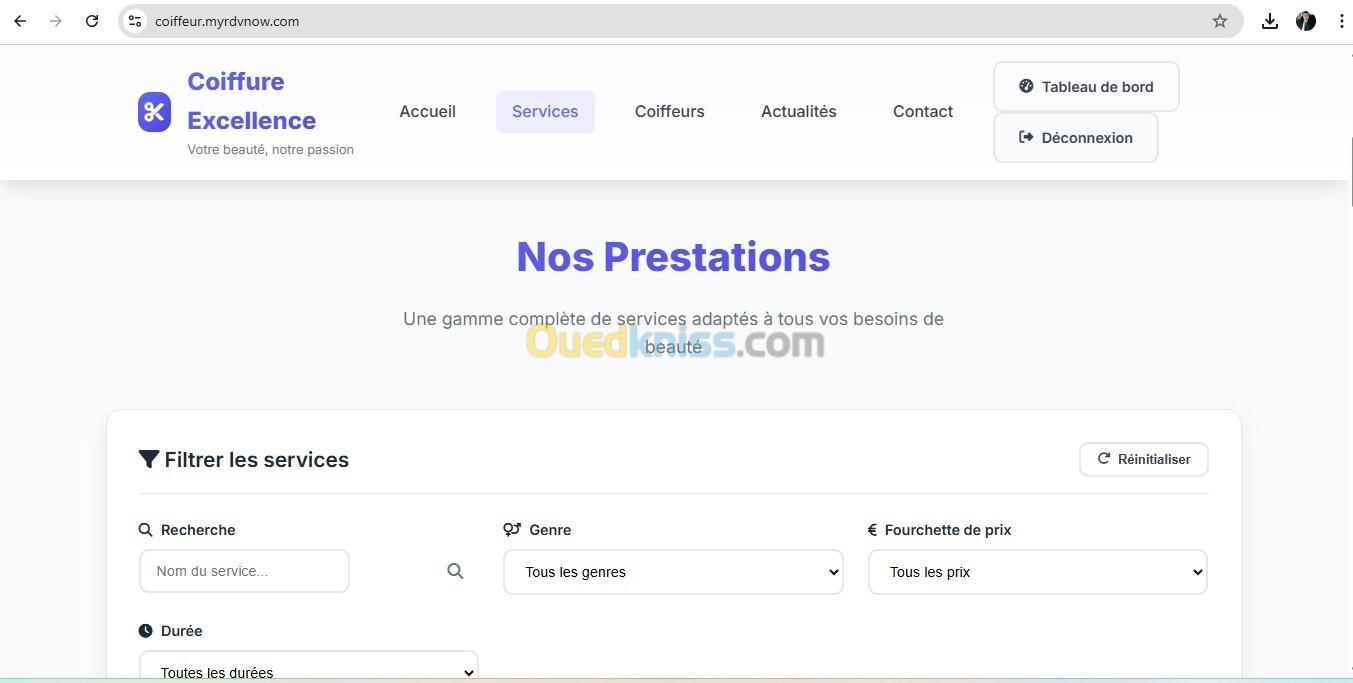Open the Coiffeurs section
This screenshot has height=683, width=1353.
[x=669, y=112]
